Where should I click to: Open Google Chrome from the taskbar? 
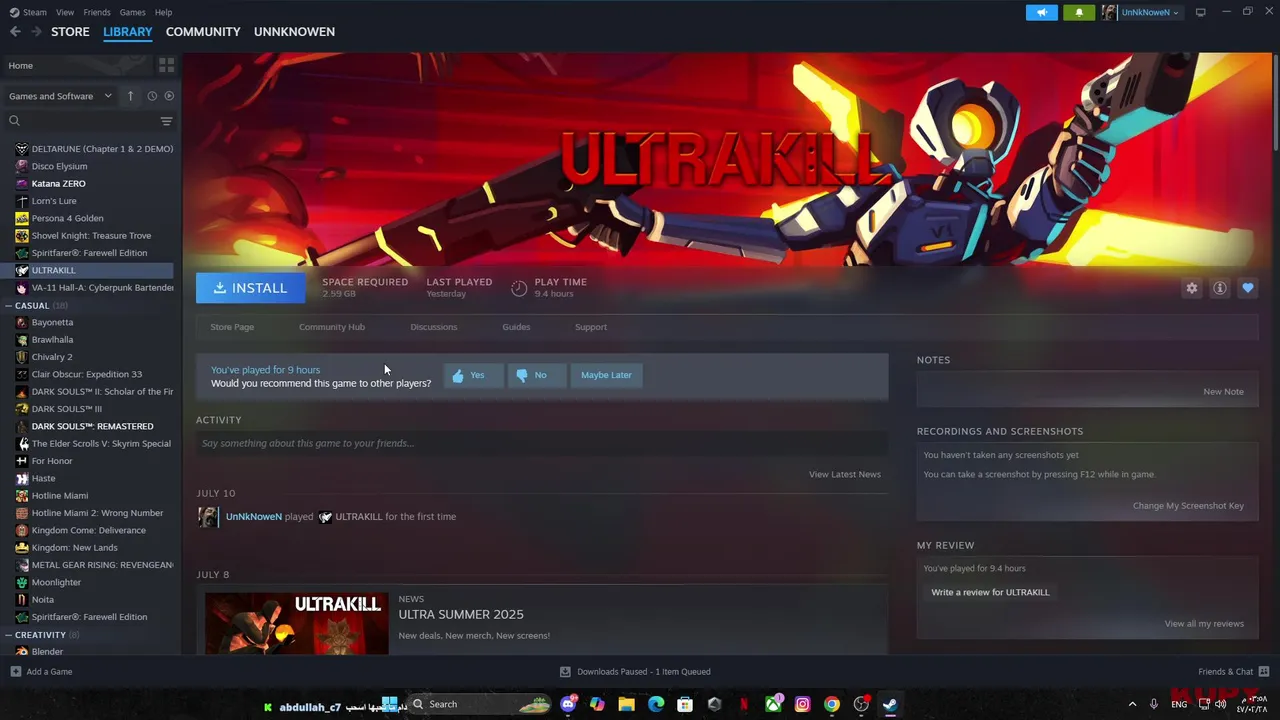click(831, 704)
